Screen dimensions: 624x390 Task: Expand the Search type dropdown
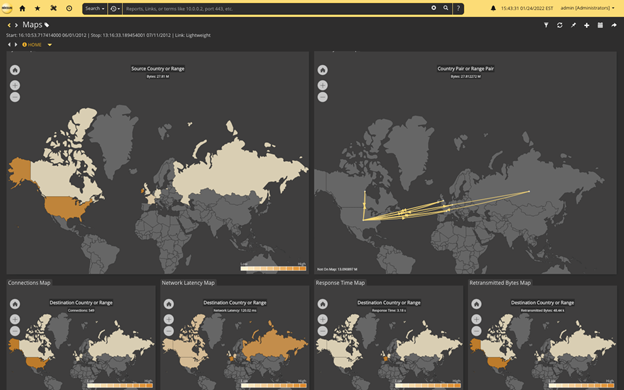(95, 8)
